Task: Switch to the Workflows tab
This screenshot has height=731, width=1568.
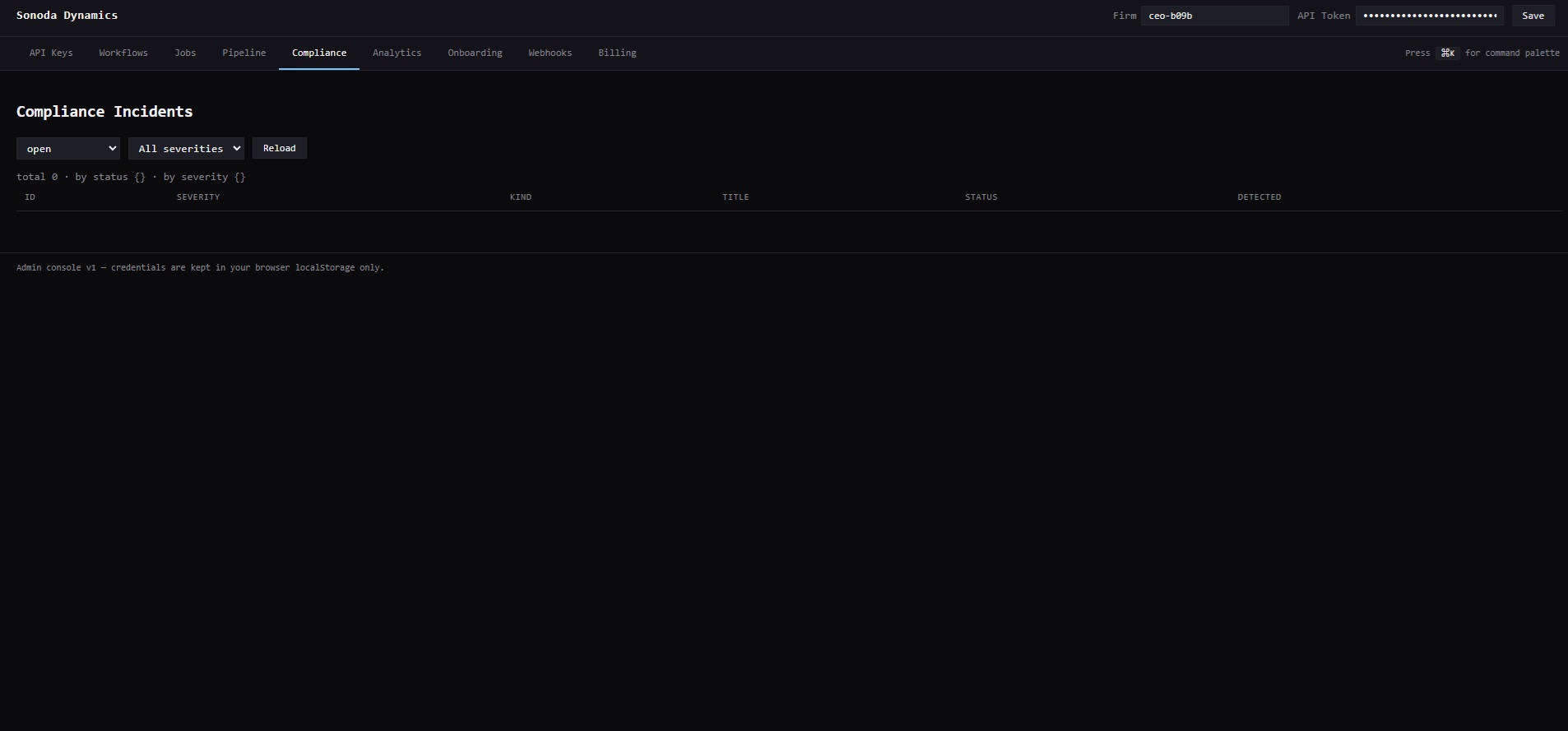Action: coord(123,53)
